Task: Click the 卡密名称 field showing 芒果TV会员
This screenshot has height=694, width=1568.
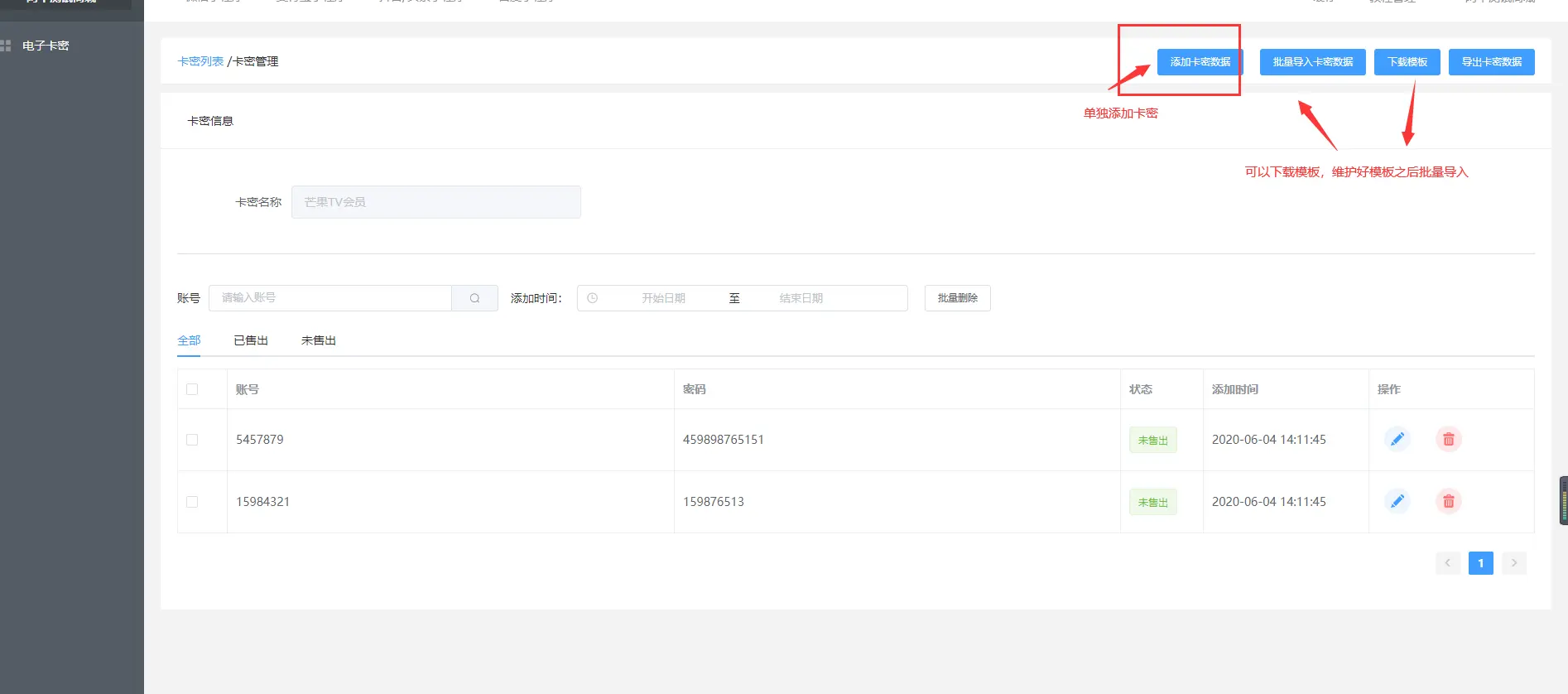Action: (x=436, y=202)
